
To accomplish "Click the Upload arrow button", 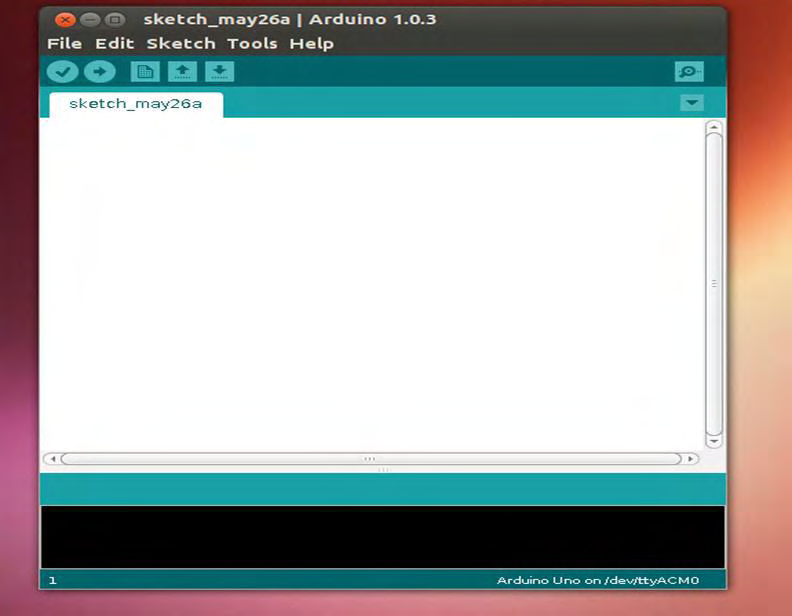I will (x=100, y=71).
